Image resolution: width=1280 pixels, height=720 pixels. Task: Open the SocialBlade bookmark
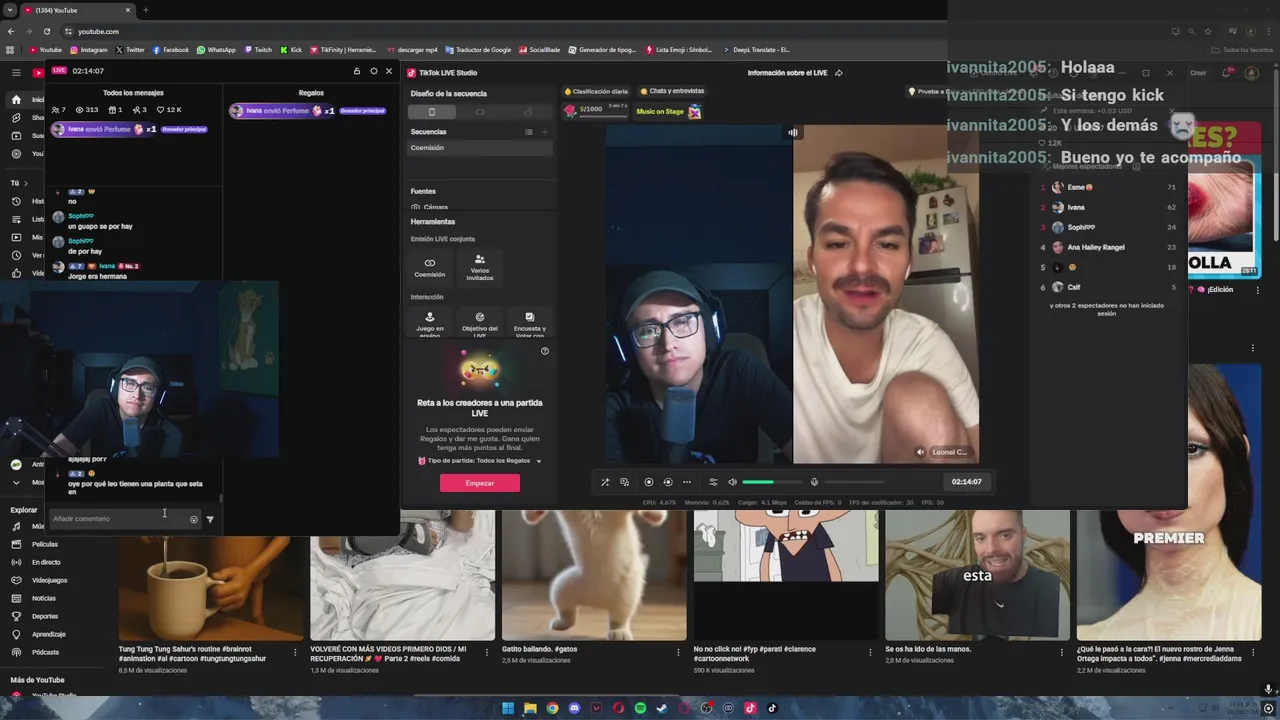(540, 49)
